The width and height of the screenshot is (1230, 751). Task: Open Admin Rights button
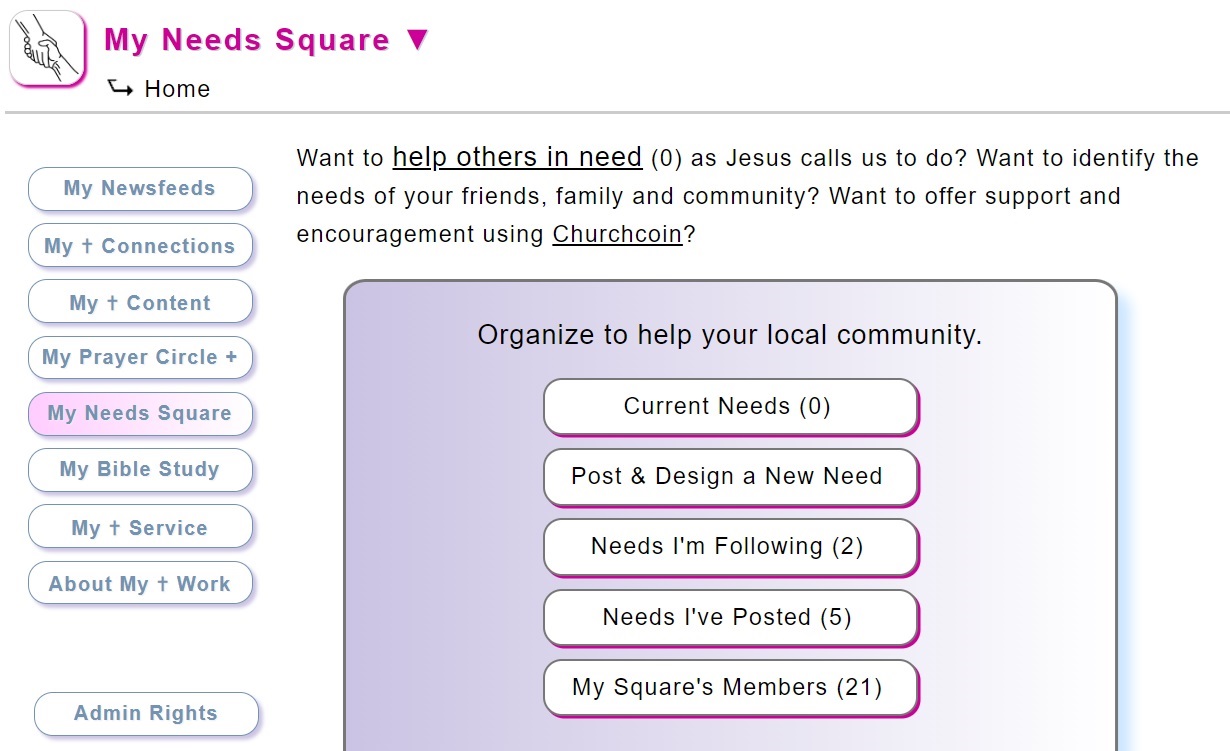pos(146,714)
